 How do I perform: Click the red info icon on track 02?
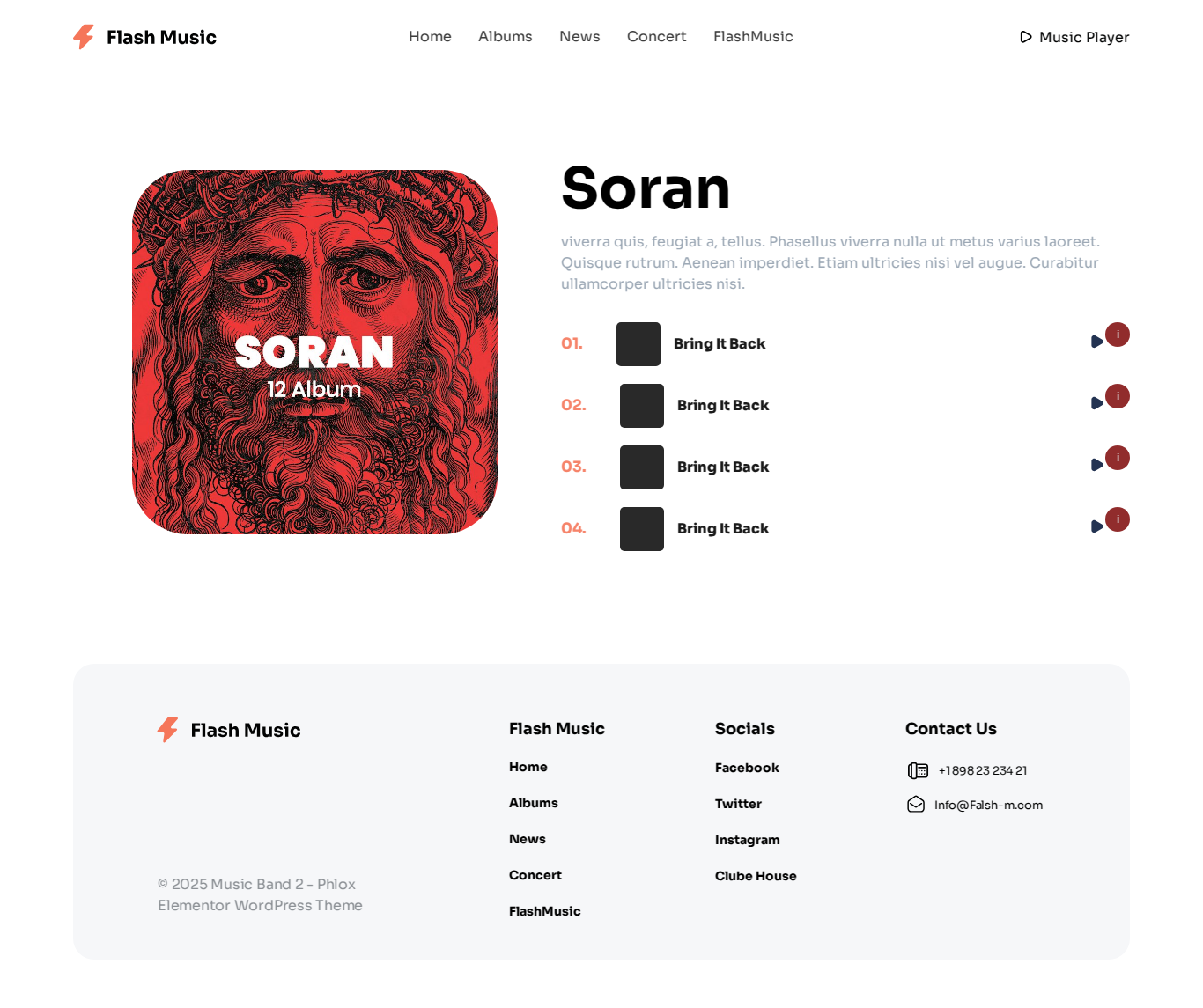tap(1118, 396)
